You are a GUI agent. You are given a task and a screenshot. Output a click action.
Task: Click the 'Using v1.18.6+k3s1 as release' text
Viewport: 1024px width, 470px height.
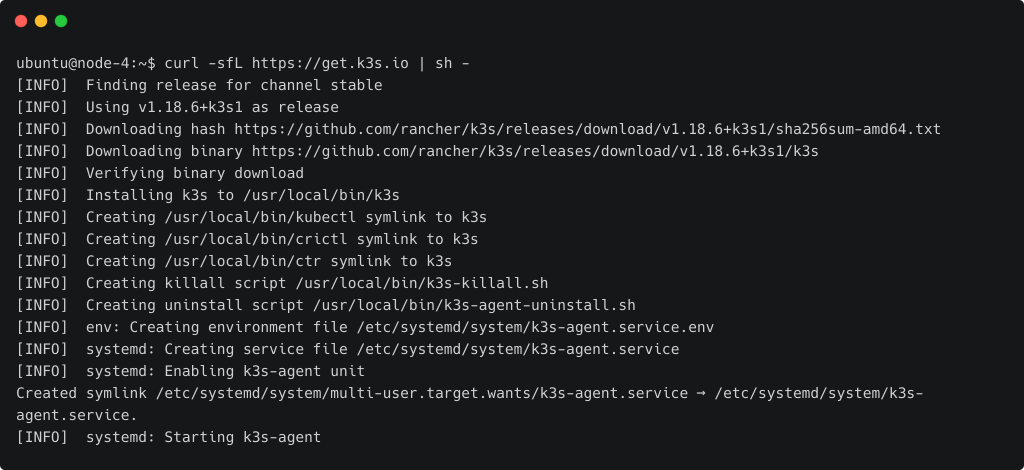(212, 108)
